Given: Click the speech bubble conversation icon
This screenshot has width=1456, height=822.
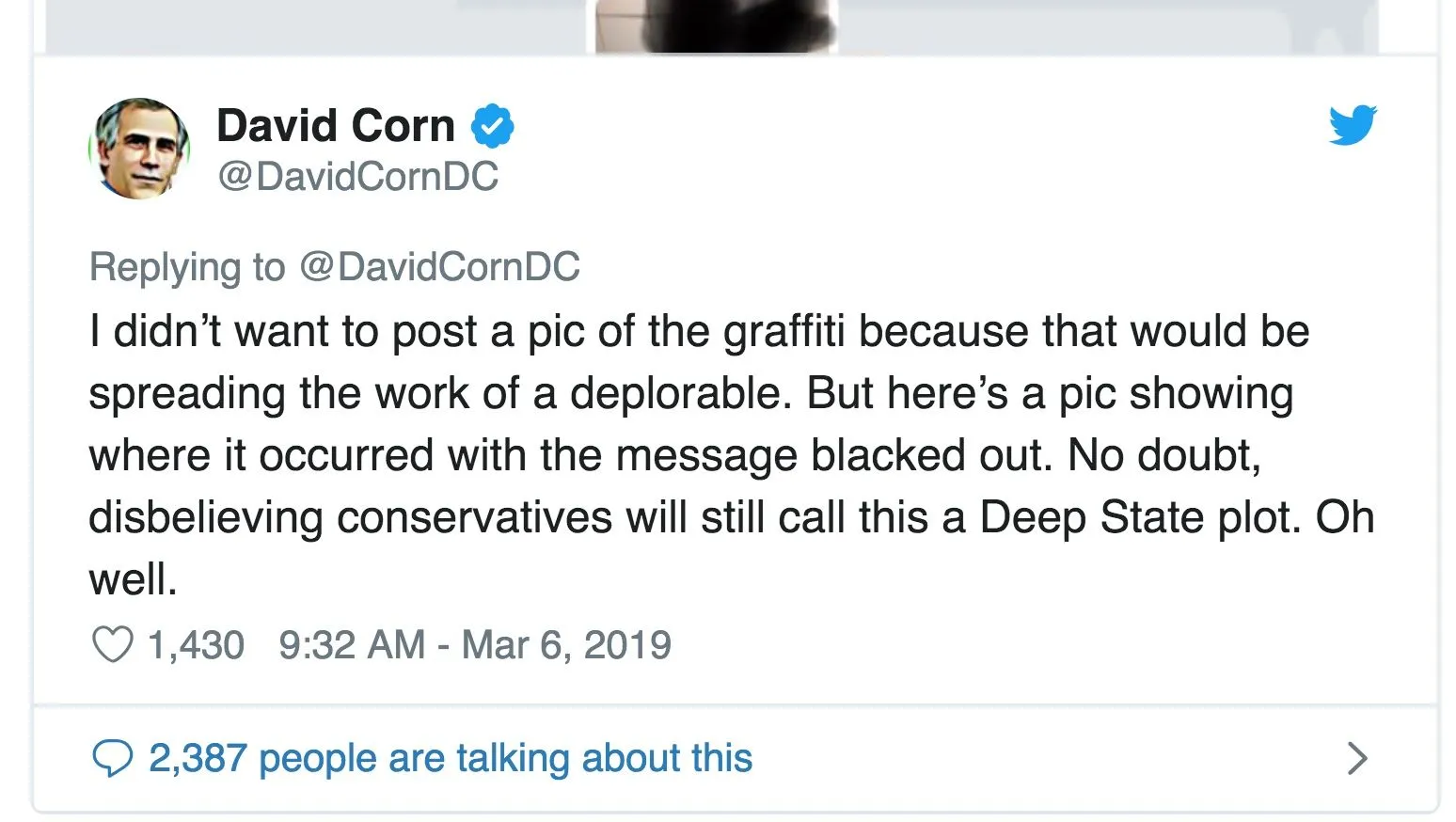Looking at the screenshot, I should (x=112, y=758).
